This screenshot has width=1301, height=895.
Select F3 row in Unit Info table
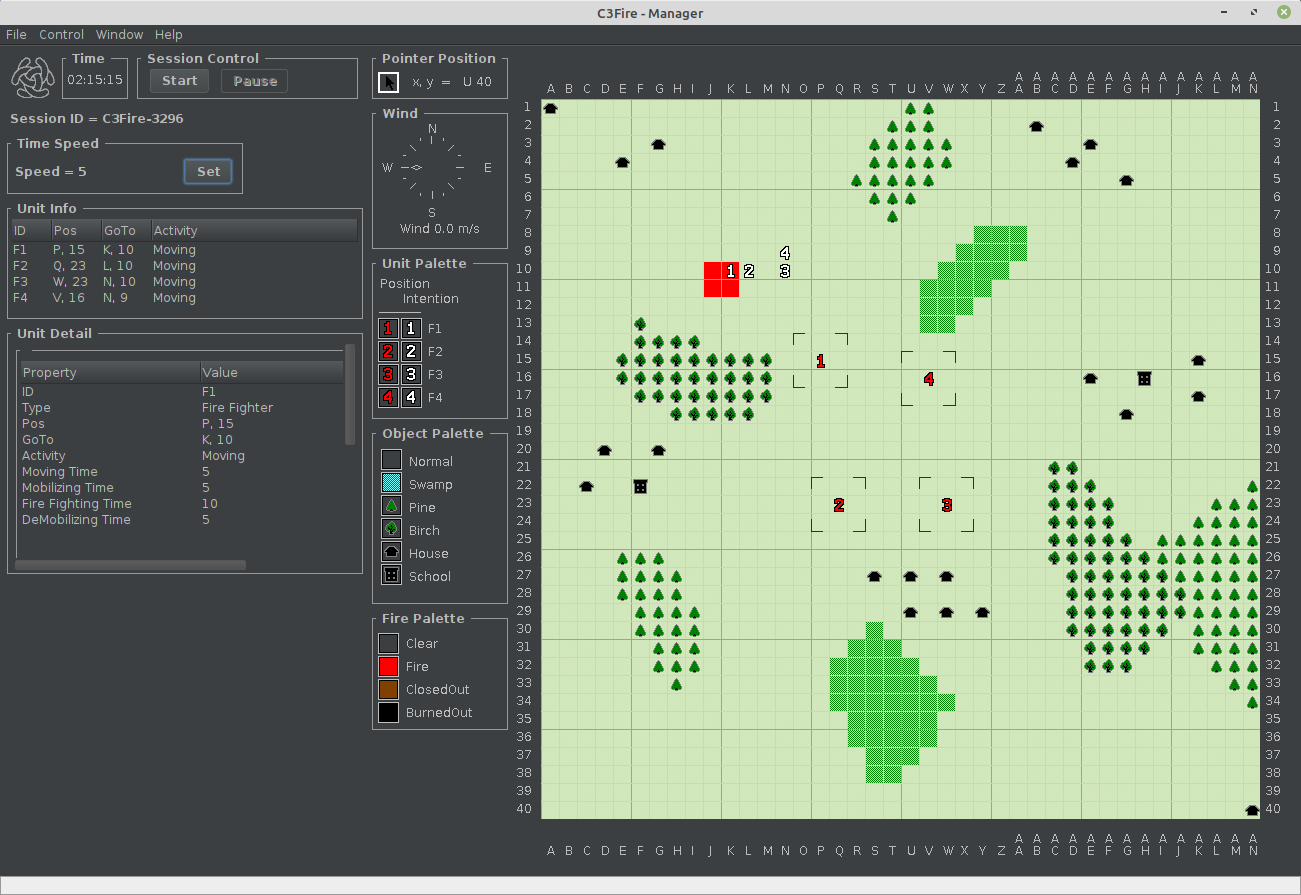[x=184, y=282]
